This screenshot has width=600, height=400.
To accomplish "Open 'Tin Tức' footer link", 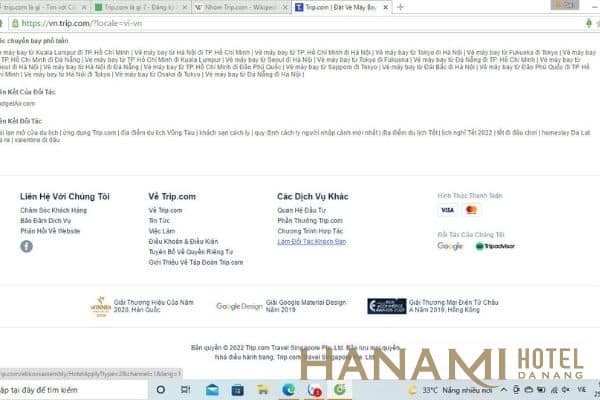I will (x=159, y=221).
